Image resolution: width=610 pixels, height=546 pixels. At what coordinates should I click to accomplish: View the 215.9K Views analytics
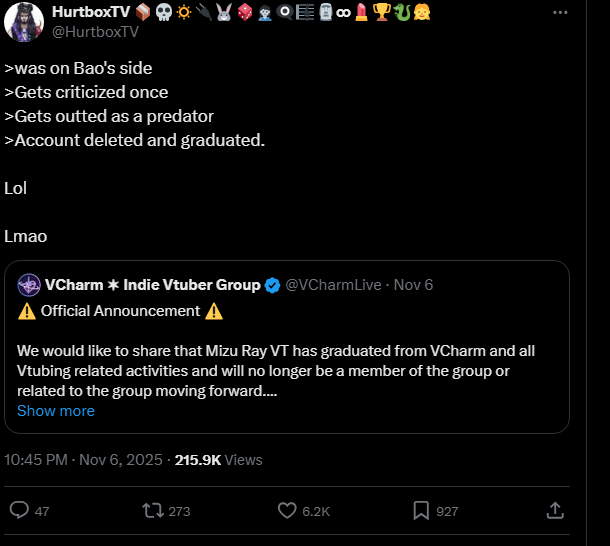[218, 460]
